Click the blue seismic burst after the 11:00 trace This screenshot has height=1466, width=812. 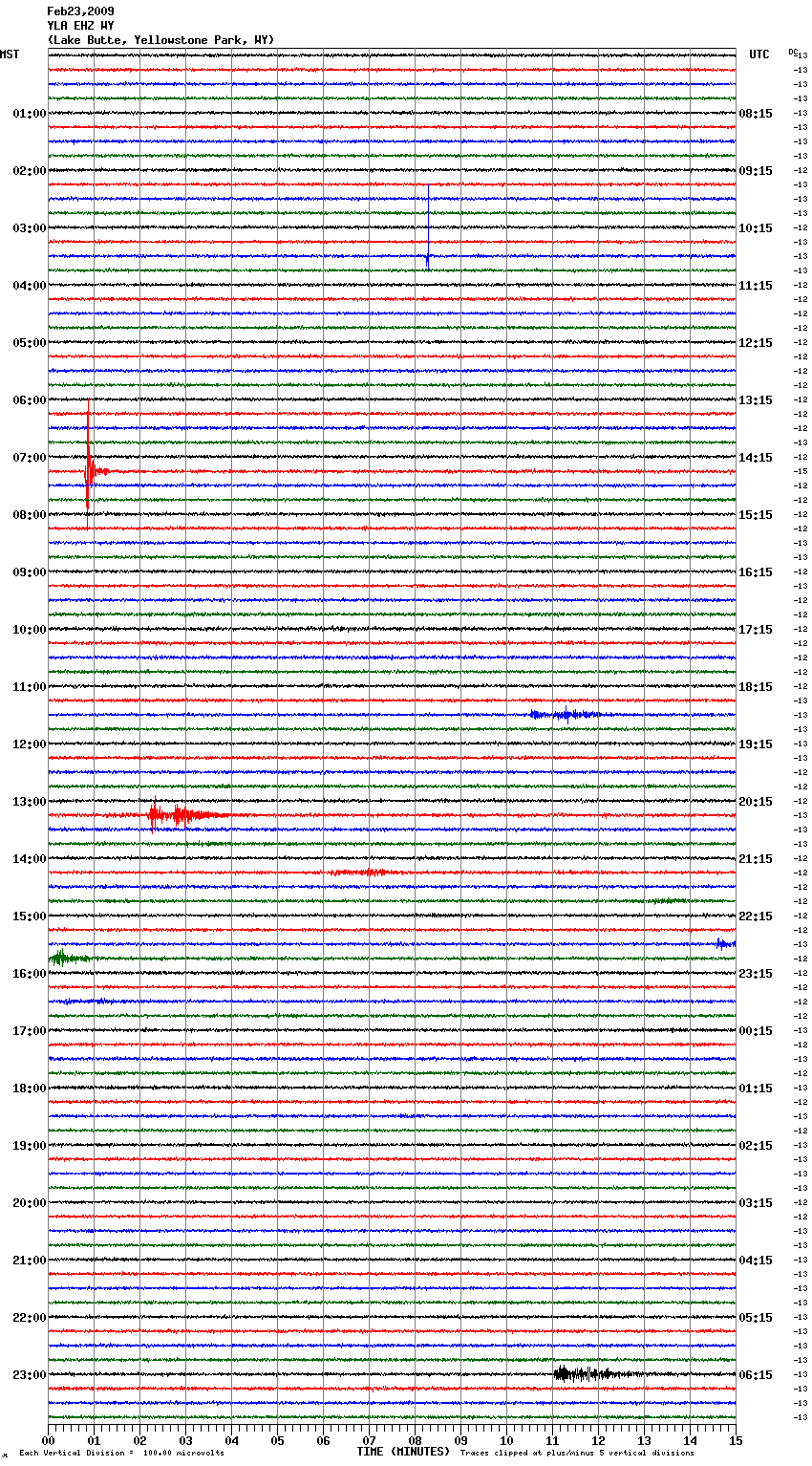[566, 714]
